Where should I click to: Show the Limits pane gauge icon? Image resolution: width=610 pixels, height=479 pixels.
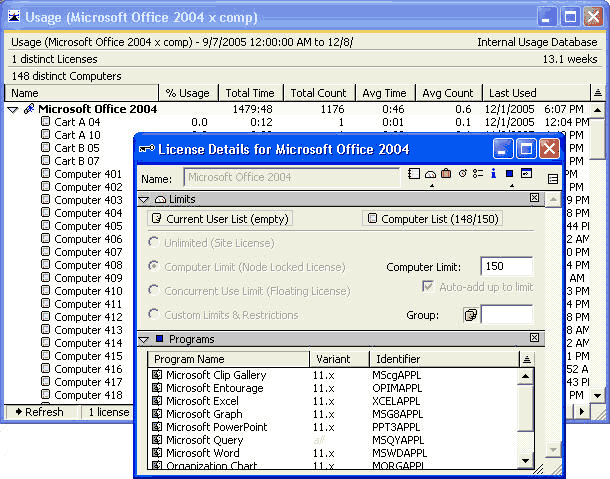(x=430, y=174)
